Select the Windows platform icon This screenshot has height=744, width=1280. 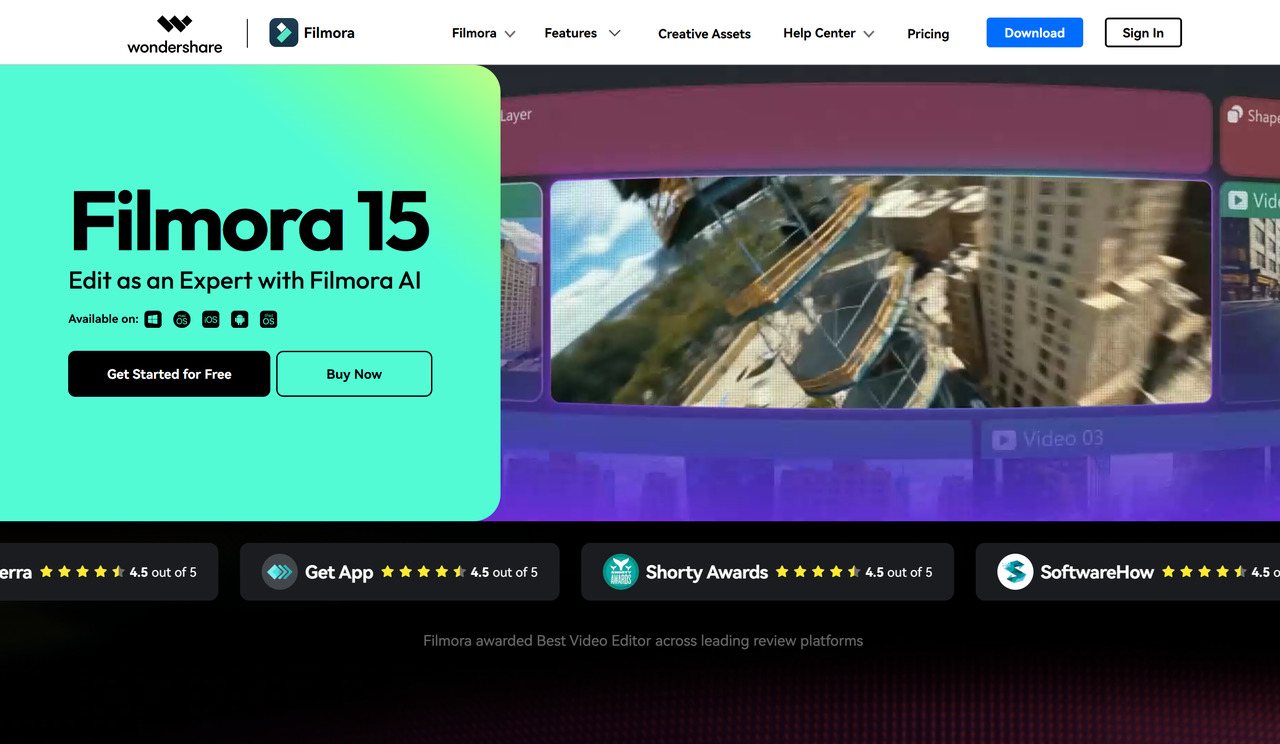(x=153, y=320)
